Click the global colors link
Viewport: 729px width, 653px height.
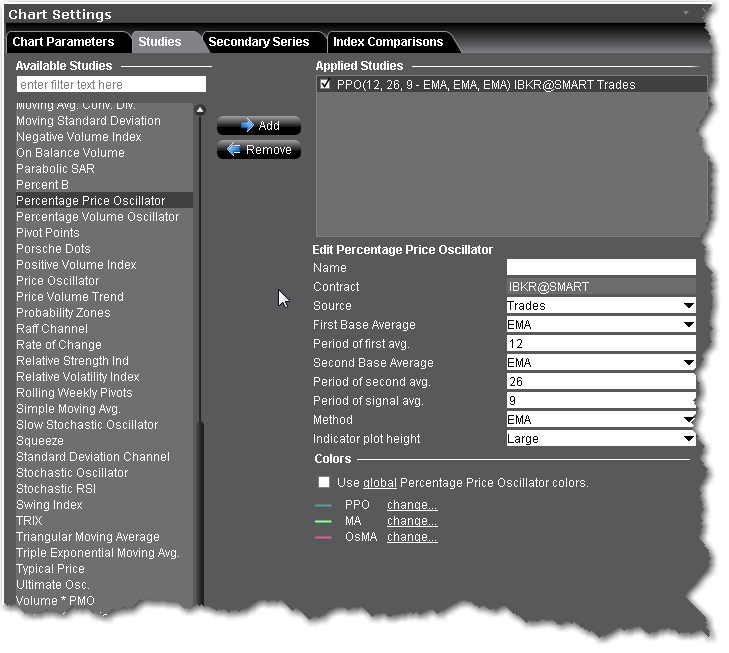379,483
